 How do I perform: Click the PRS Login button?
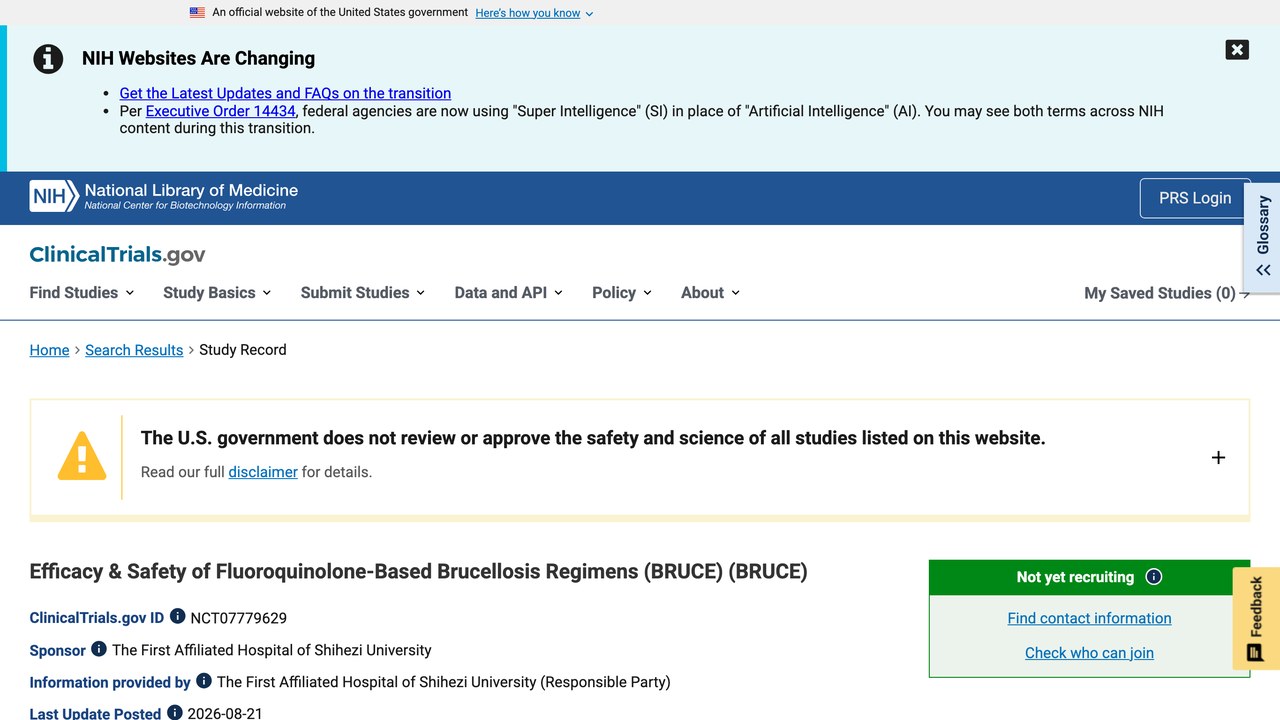[x=1195, y=198]
